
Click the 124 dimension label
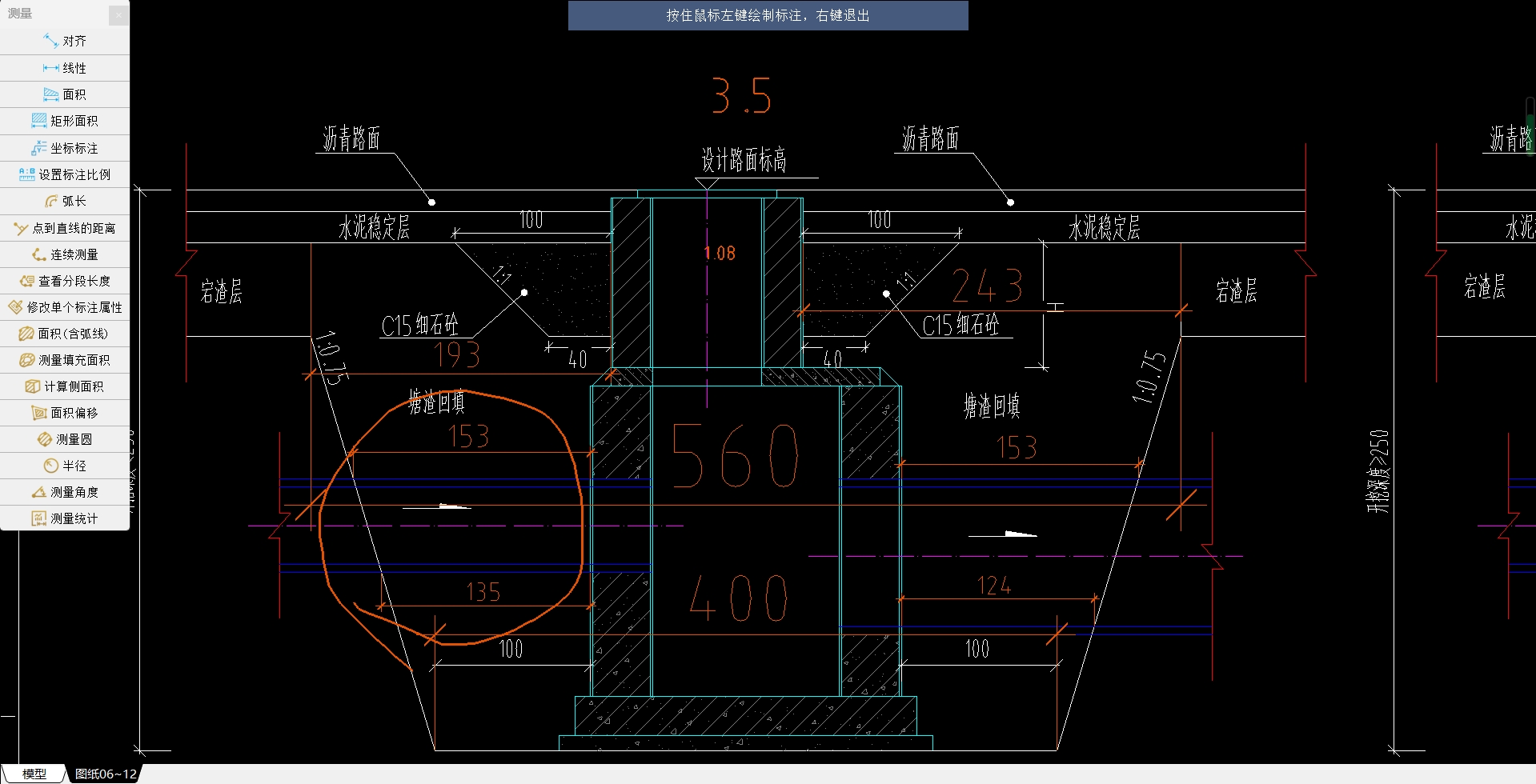click(x=994, y=586)
